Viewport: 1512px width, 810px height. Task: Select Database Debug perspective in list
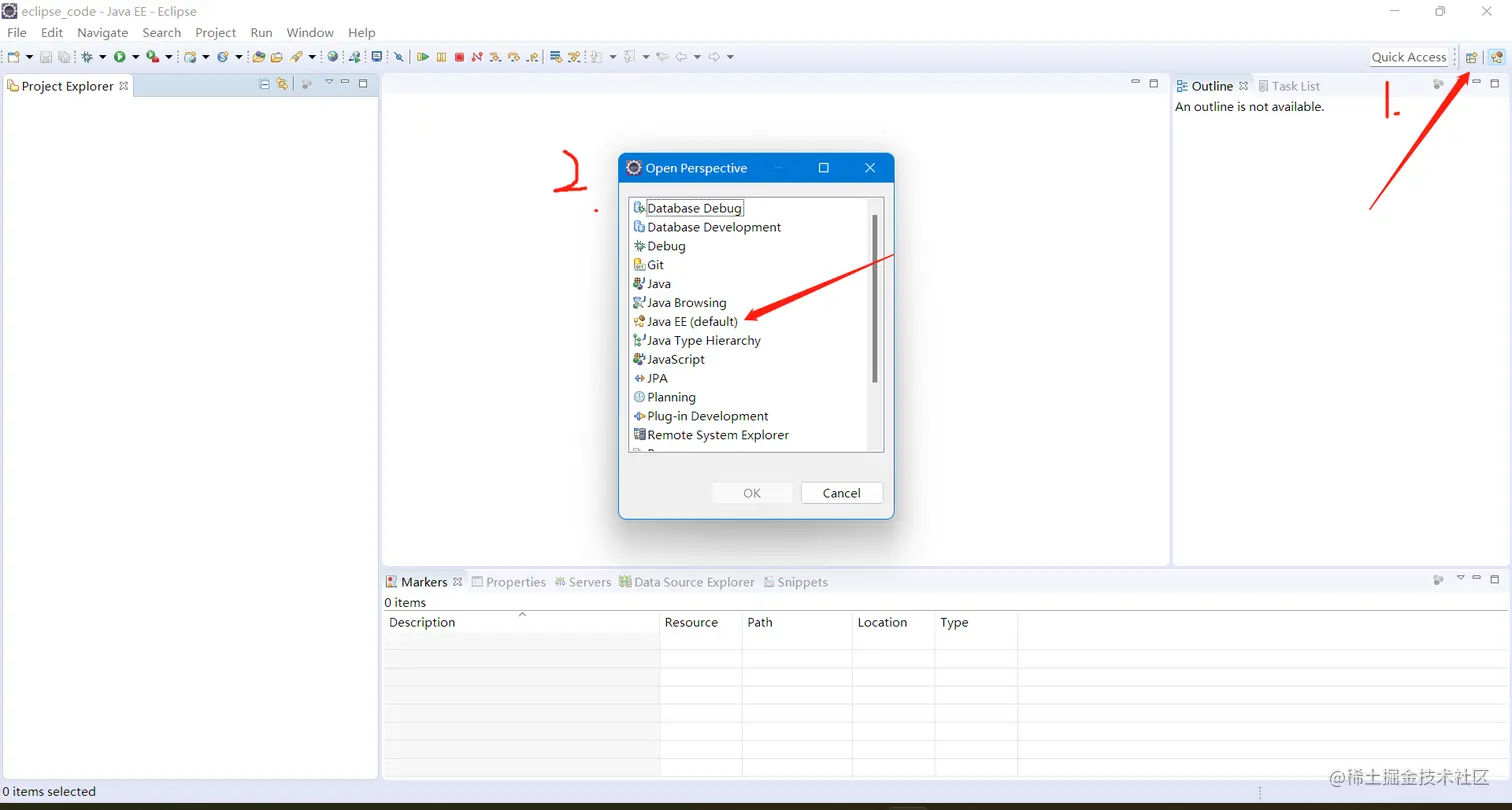pyautogui.click(x=688, y=208)
